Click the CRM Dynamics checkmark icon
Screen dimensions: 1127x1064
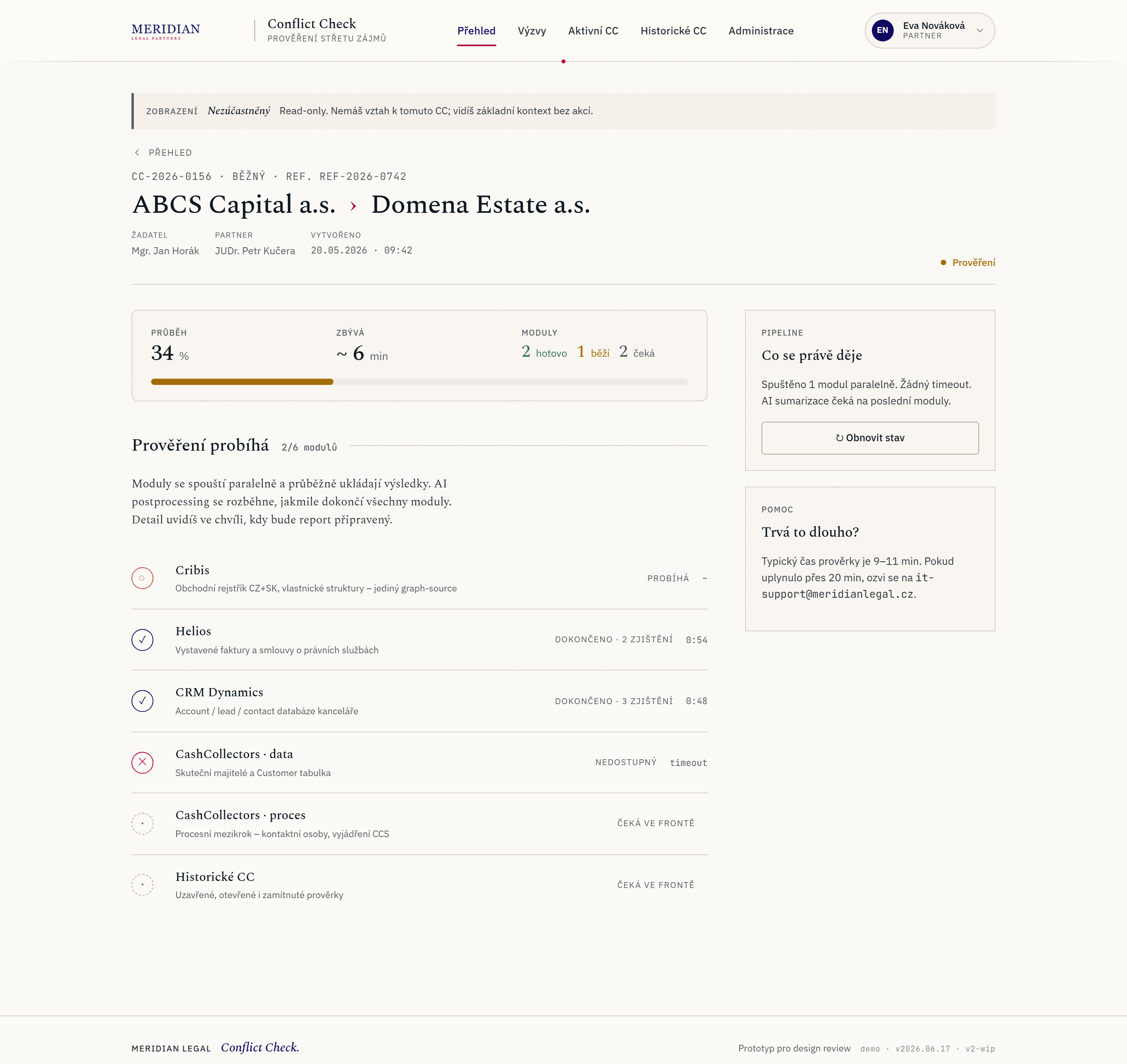(x=142, y=701)
